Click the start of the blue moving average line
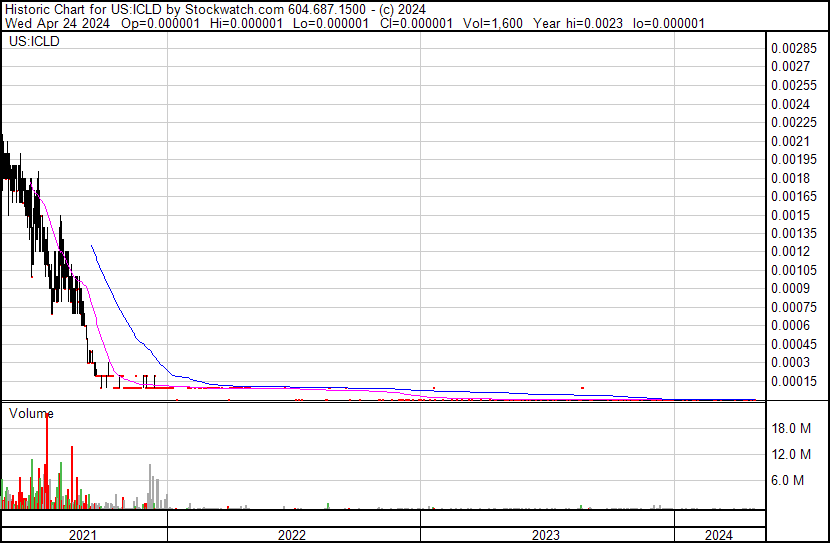Viewport: 830px width, 543px height. (x=92, y=246)
